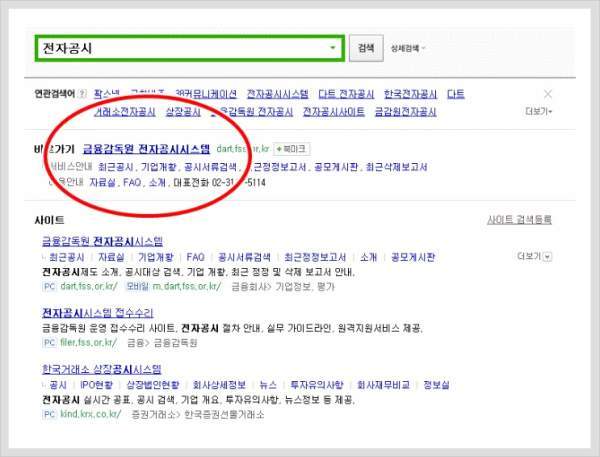Open the 회사상세정보 sublink
The height and width of the screenshot is (457, 600).
click(219, 385)
